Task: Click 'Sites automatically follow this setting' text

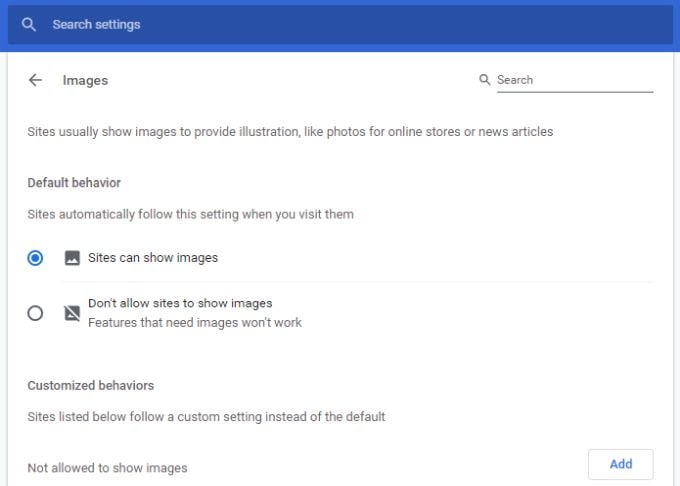Action: tap(190, 214)
